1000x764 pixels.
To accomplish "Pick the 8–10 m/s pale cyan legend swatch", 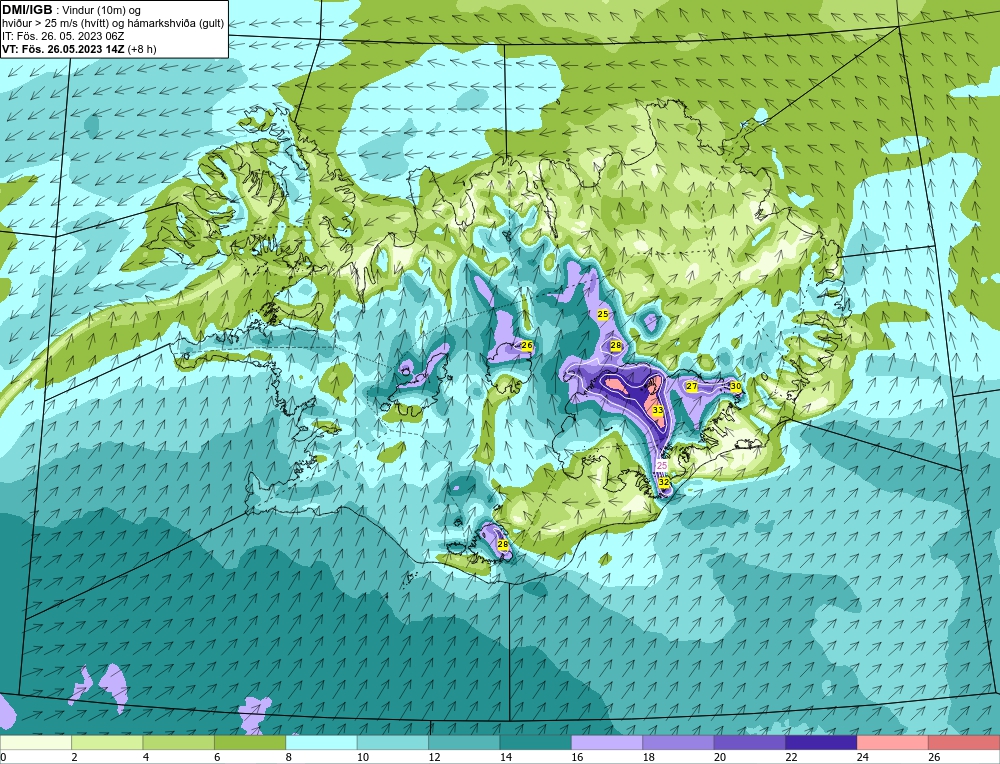I will tap(321, 742).
